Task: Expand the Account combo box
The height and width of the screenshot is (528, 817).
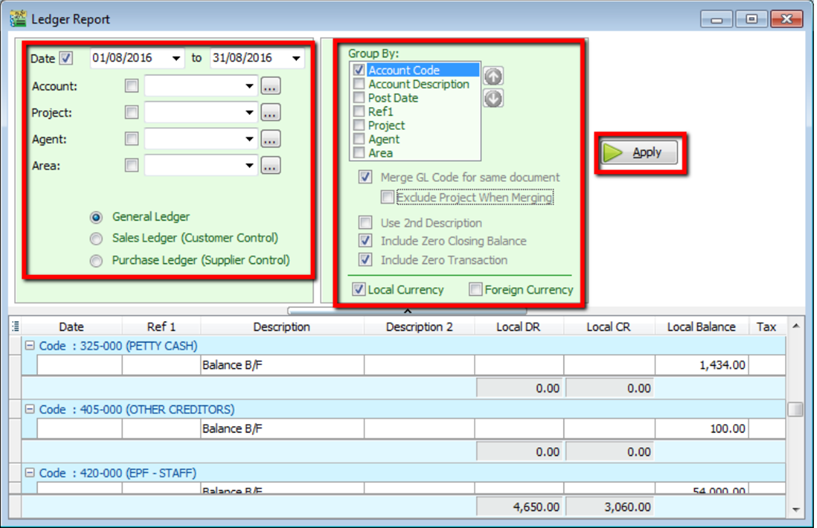Action: pos(250,87)
